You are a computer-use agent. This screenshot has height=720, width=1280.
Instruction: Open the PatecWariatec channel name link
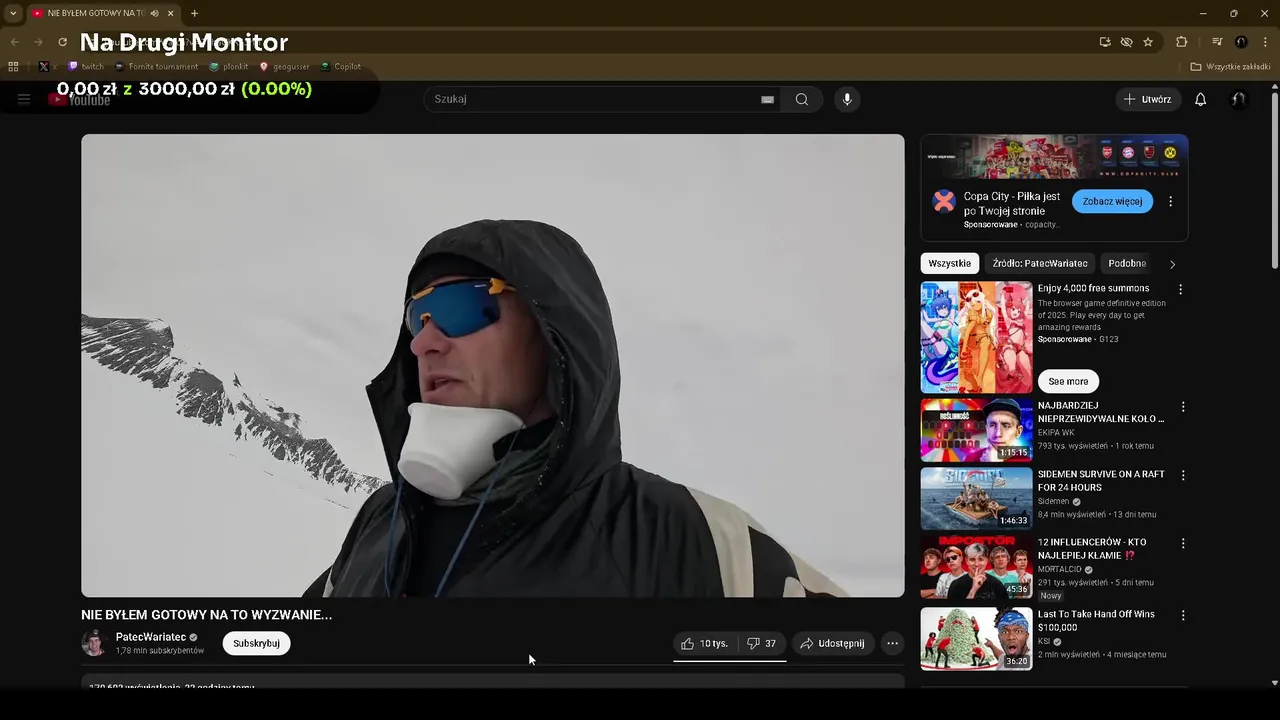coord(151,637)
